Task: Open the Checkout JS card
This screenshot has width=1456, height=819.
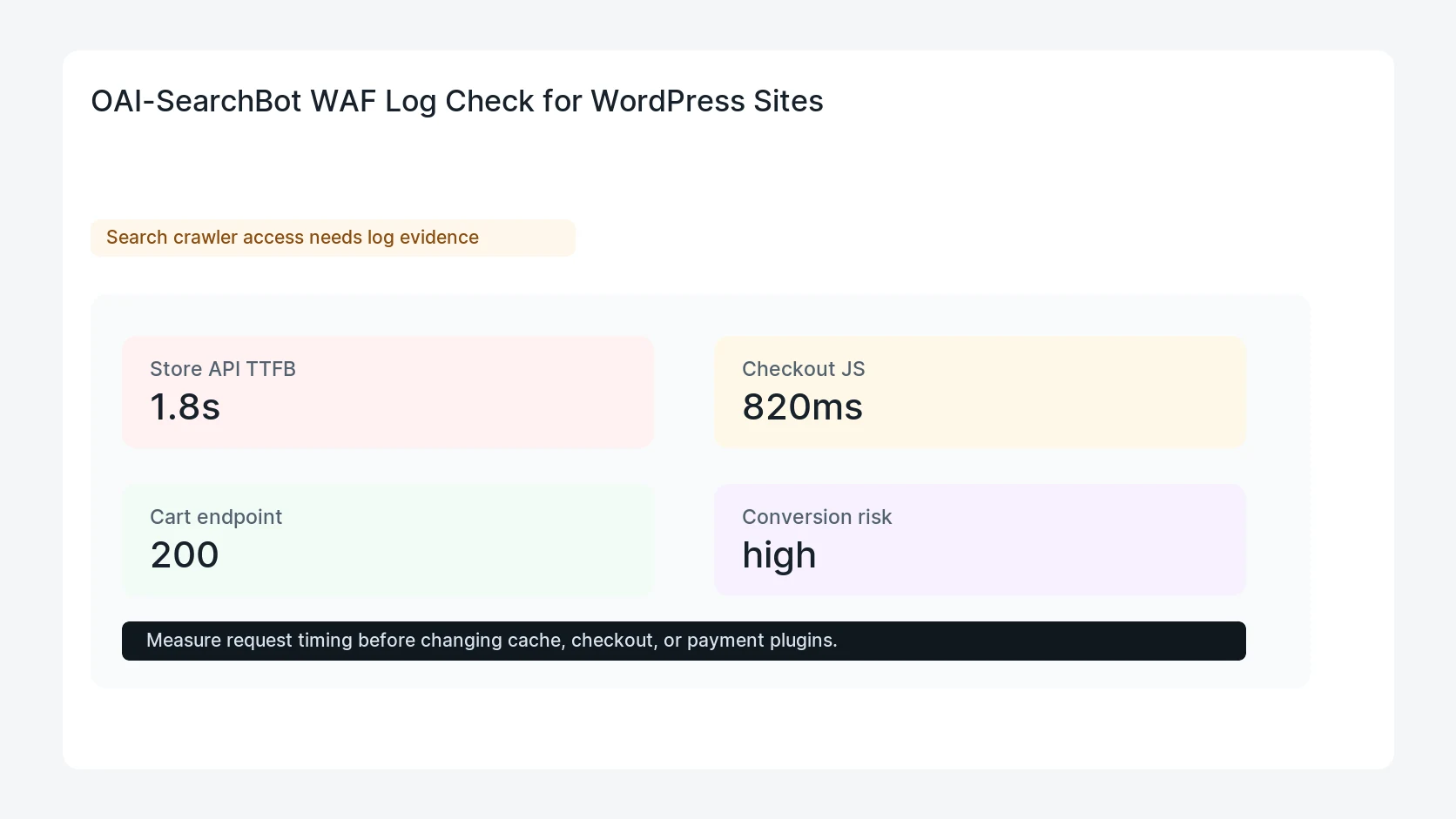Action: point(980,393)
